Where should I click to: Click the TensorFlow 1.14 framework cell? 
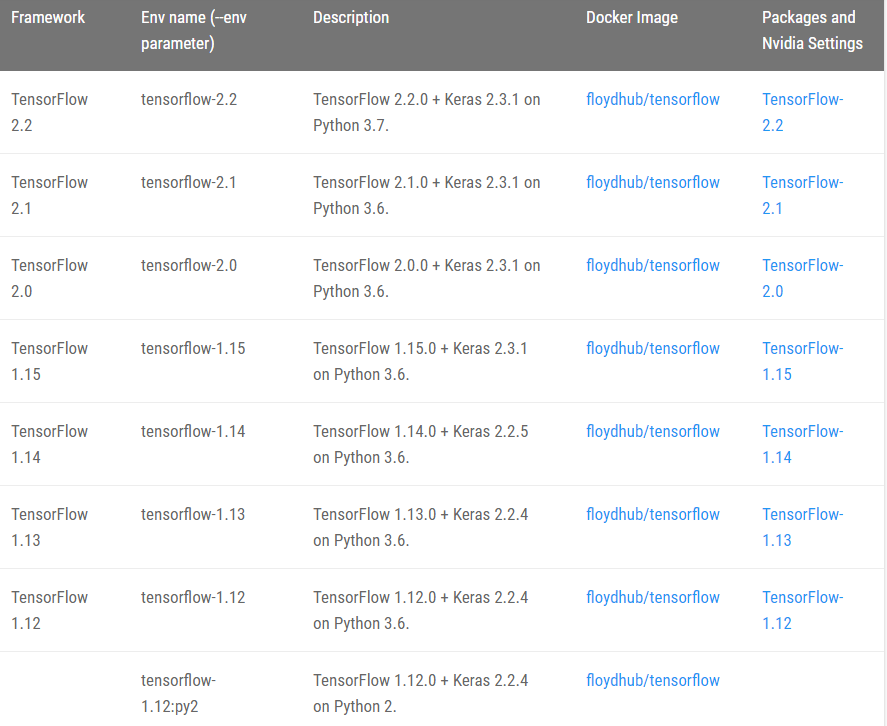pyautogui.click(x=50, y=444)
